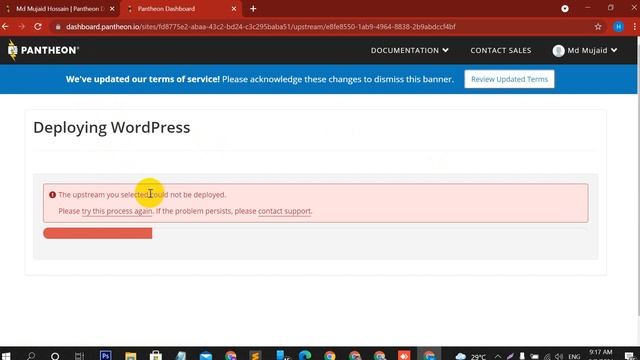Click the 'contact support' link
This screenshot has width=640, height=360.
tap(284, 211)
